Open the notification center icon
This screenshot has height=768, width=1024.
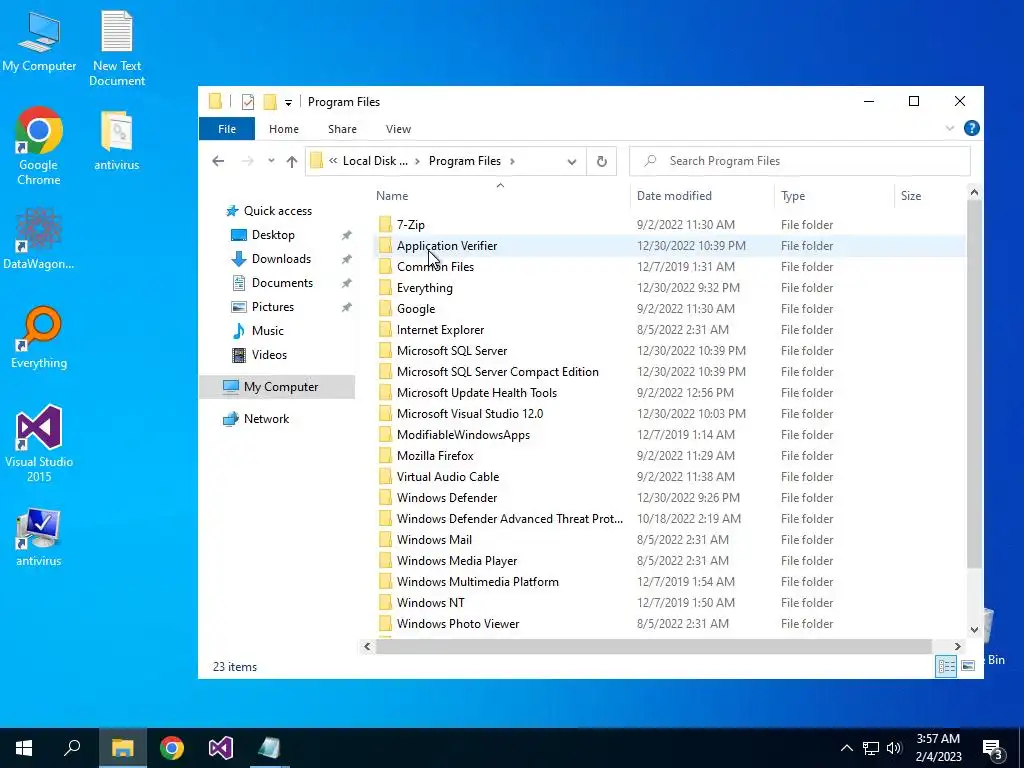point(993,750)
